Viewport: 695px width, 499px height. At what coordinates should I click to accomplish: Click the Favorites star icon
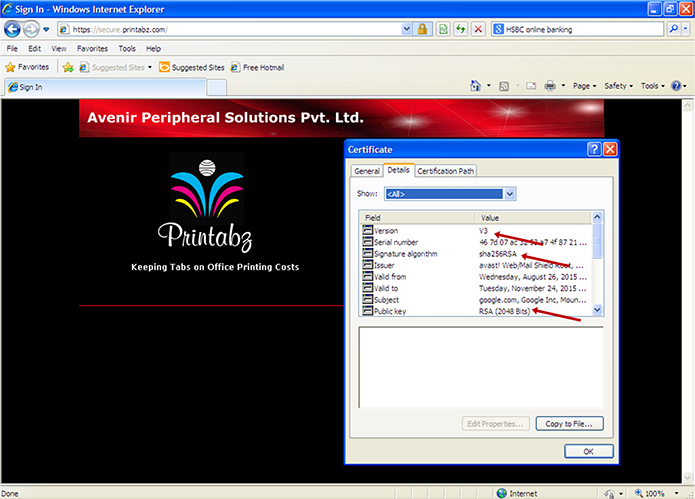click(10, 67)
